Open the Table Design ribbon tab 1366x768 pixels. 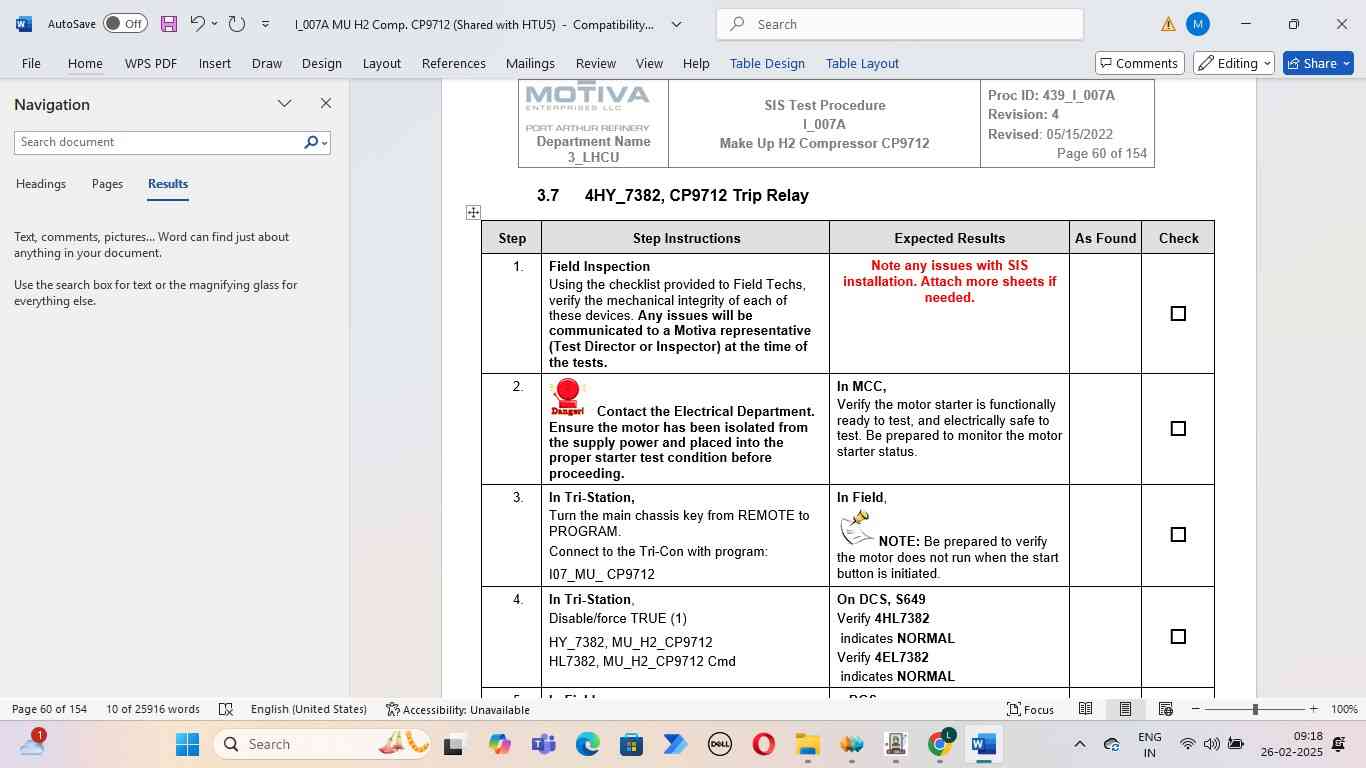click(x=766, y=63)
